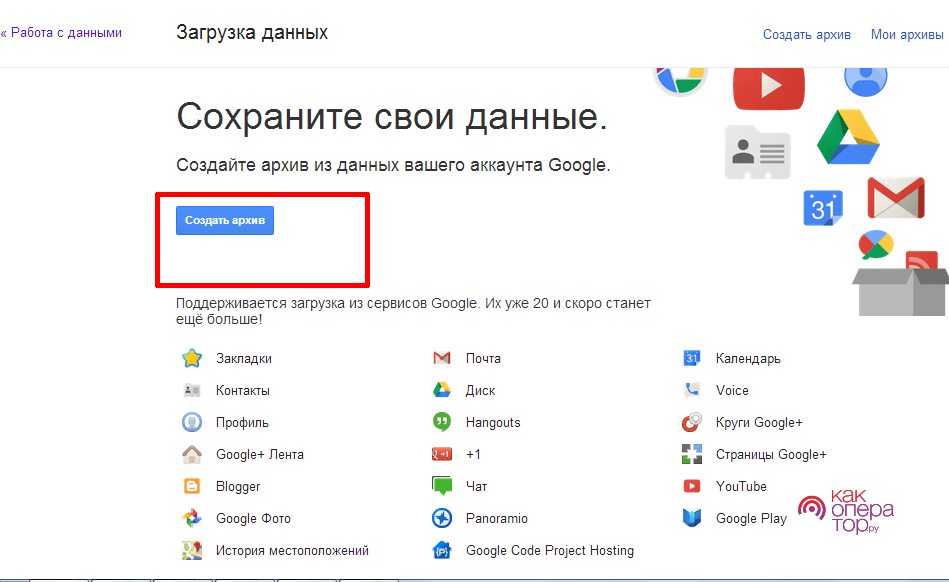This screenshot has height=582, width=949.
Task: Click the Hangouts text label
Action: pos(493,422)
